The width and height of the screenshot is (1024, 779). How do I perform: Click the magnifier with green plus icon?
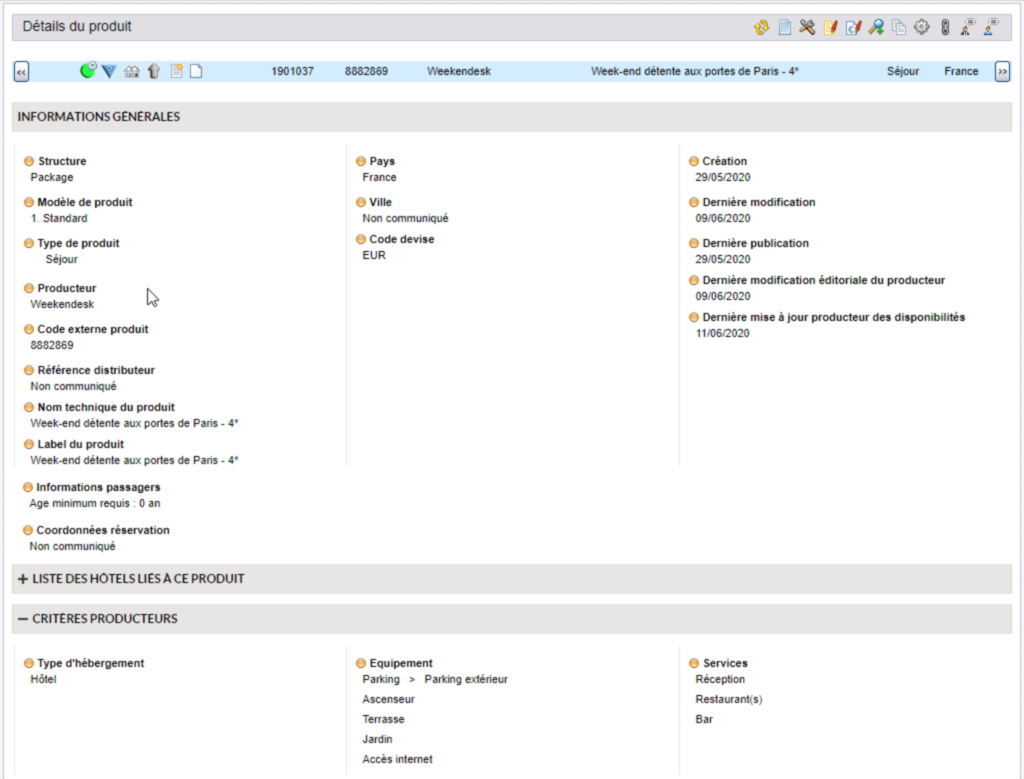coord(876,27)
